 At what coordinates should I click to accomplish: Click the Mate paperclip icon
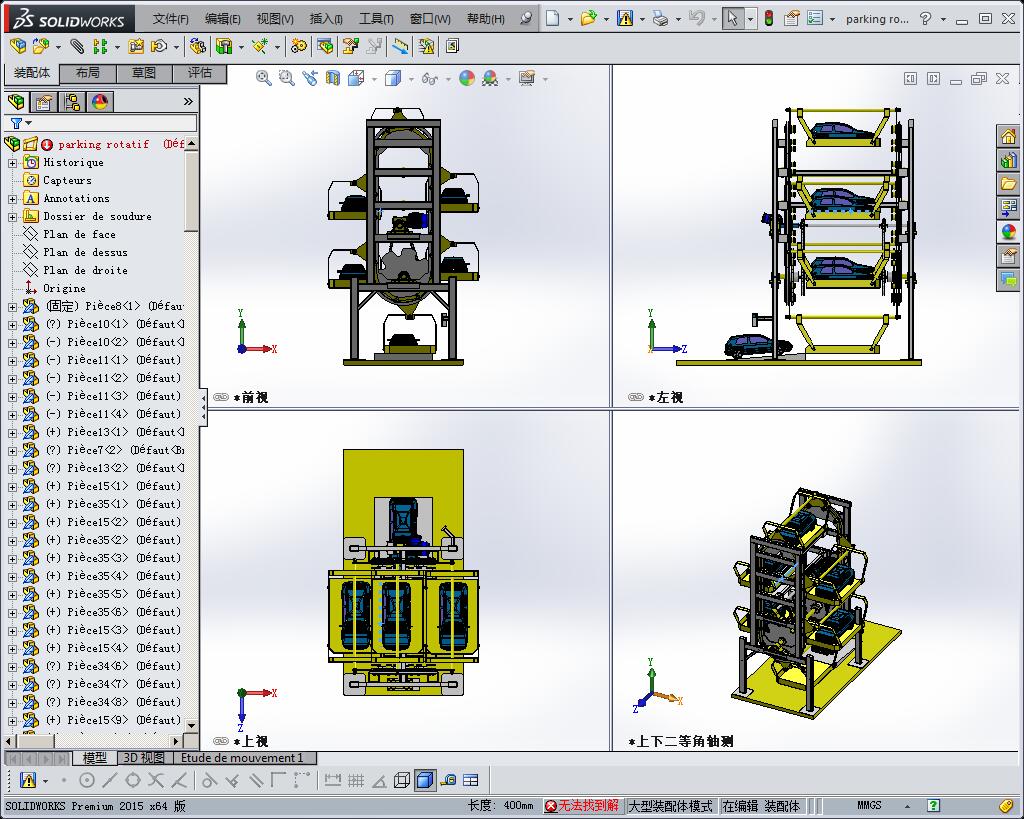pos(77,46)
